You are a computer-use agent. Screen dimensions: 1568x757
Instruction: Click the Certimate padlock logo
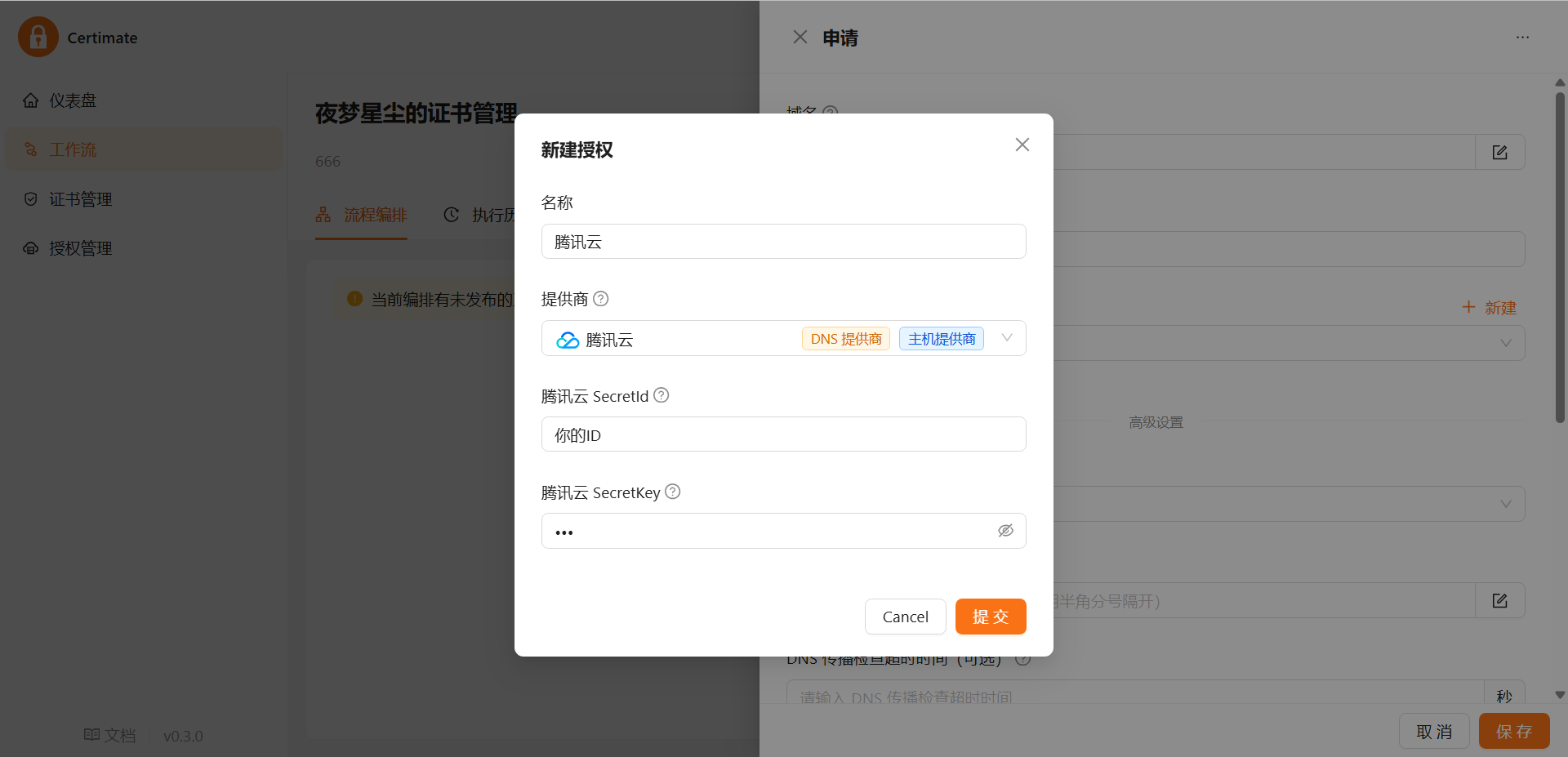[38, 37]
